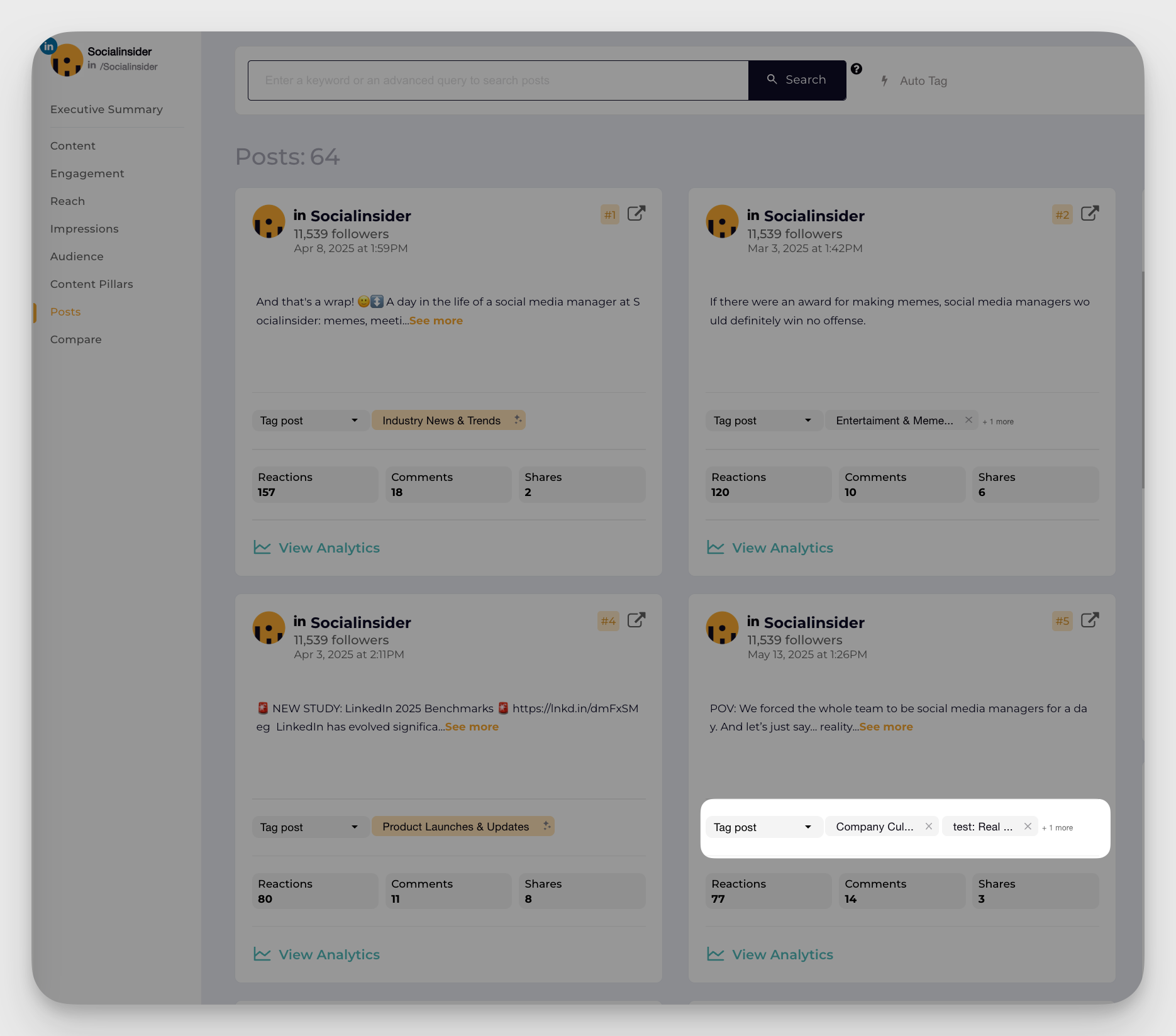Click the #5 rank badge

[1062, 621]
